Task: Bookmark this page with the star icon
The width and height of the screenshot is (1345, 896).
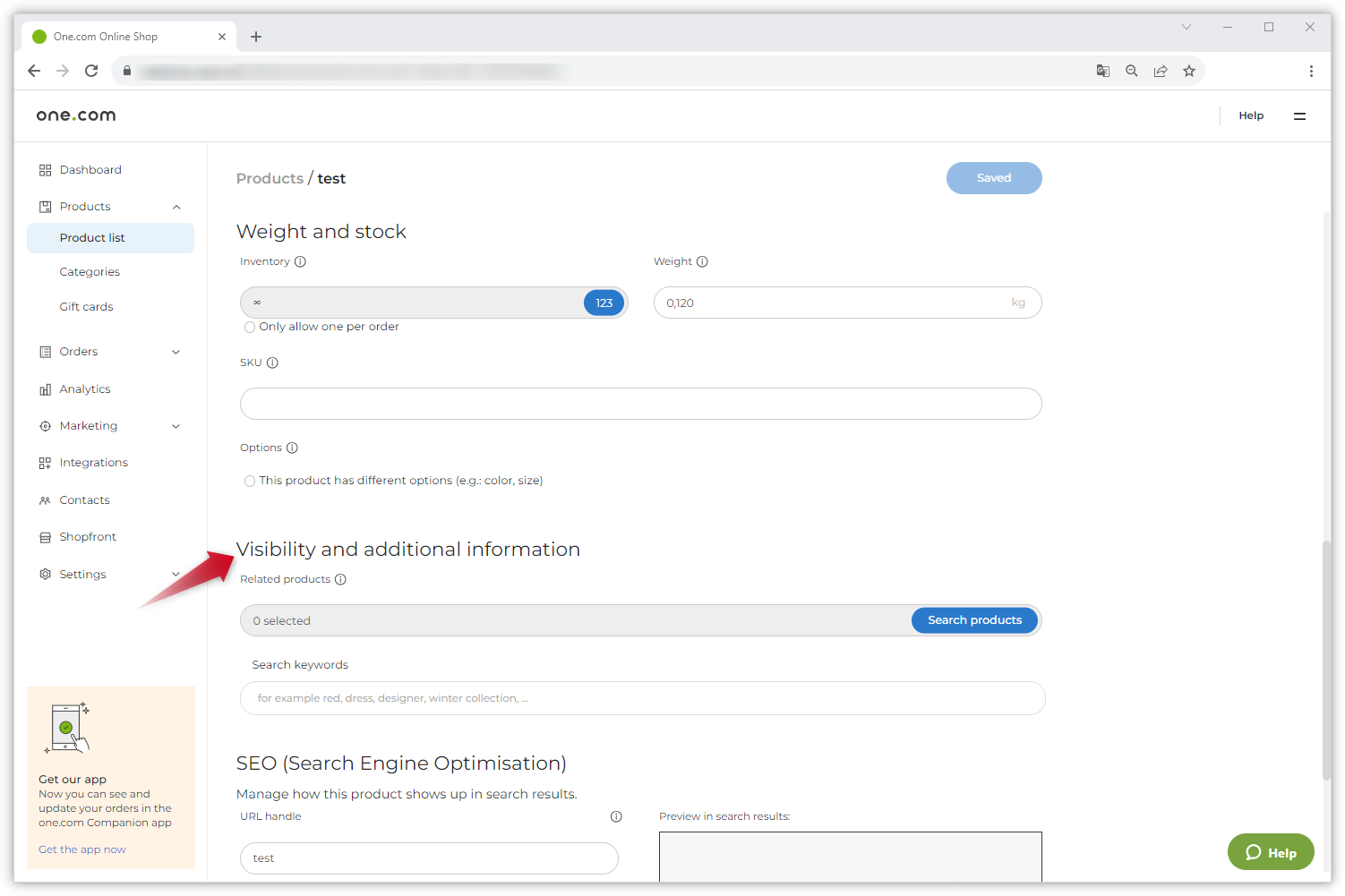Action: [1189, 72]
